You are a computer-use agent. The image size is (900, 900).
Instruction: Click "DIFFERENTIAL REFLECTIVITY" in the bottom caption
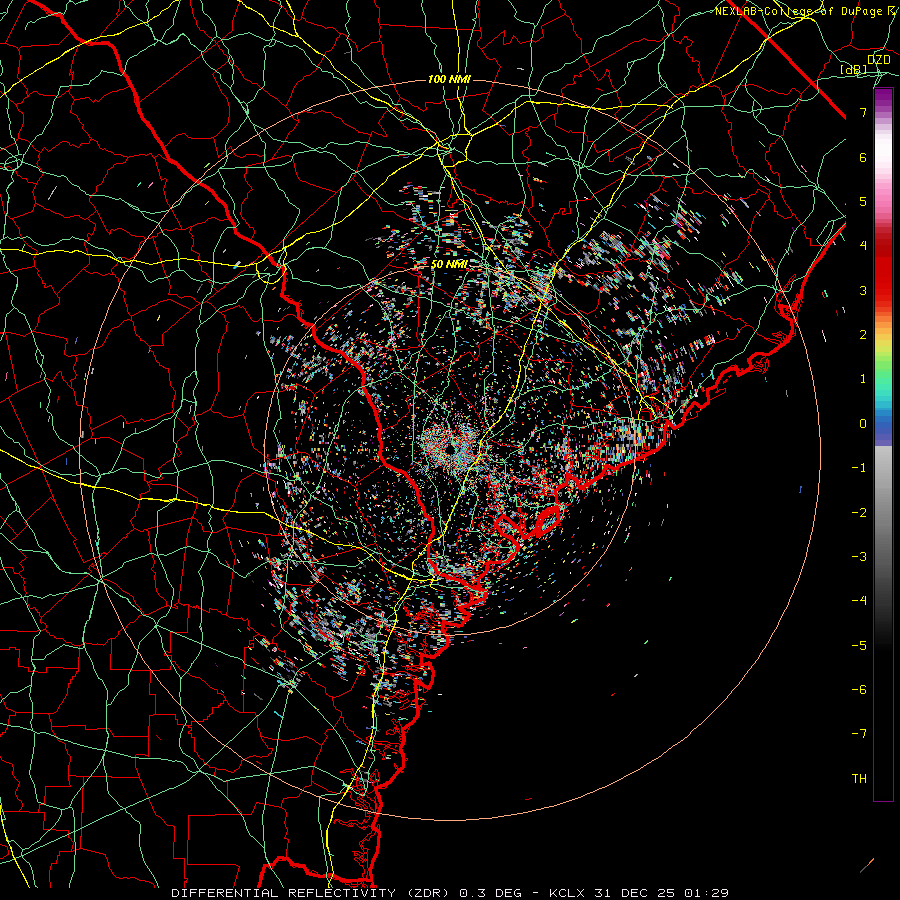pyautogui.click(x=284, y=893)
